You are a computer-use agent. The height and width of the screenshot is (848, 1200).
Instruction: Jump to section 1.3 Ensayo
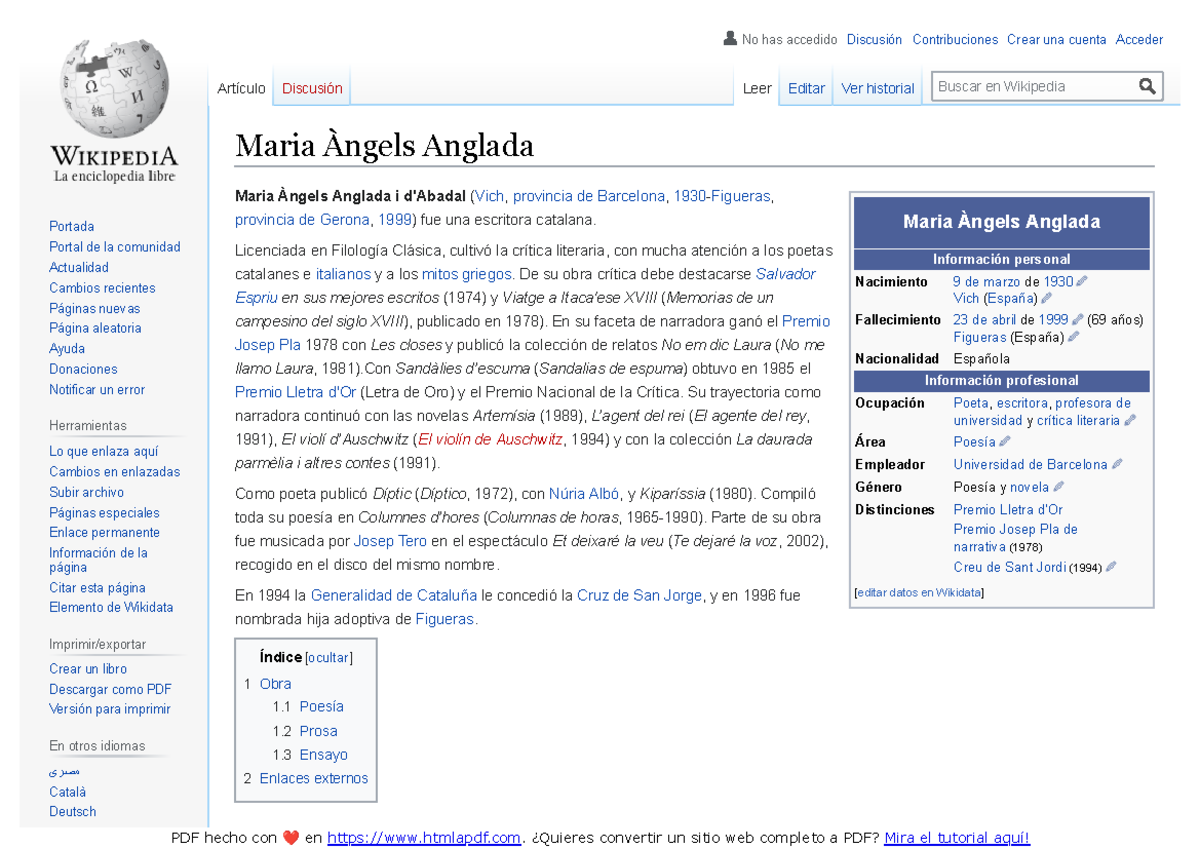point(323,755)
